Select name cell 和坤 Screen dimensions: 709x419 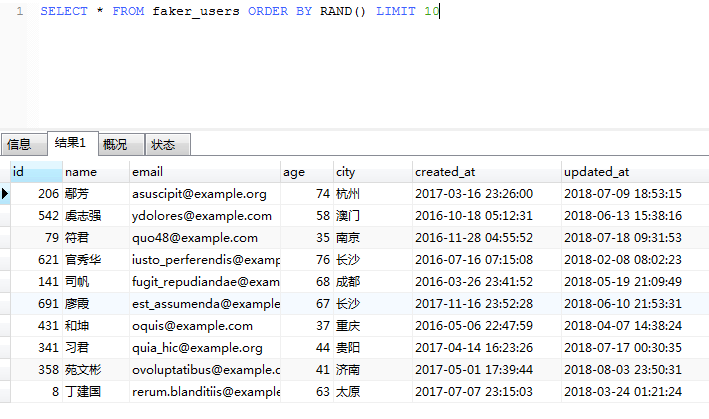click(x=96, y=326)
